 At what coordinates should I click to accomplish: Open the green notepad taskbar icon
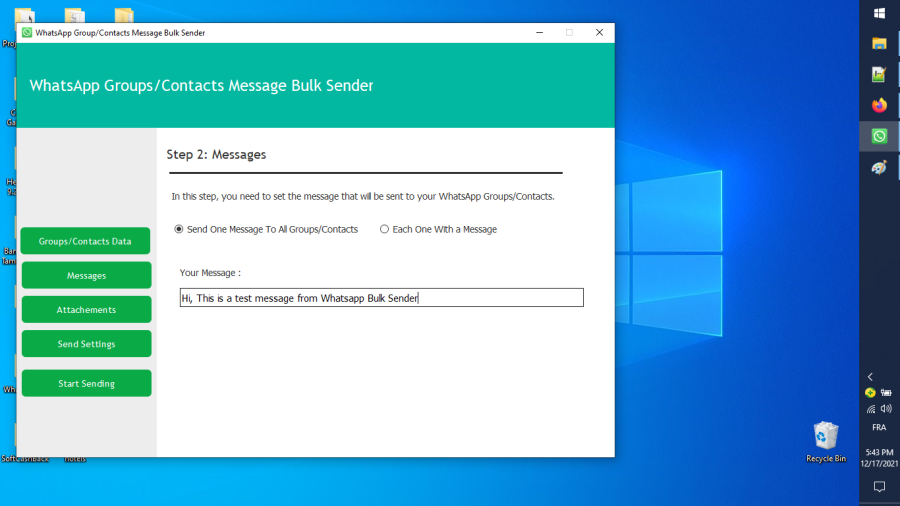879,74
